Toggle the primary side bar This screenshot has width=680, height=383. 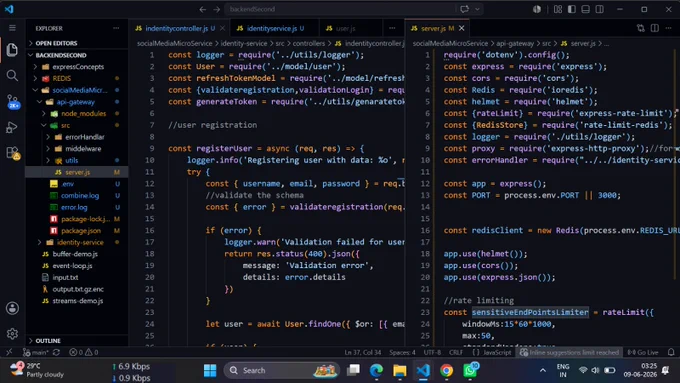[572, 9]
